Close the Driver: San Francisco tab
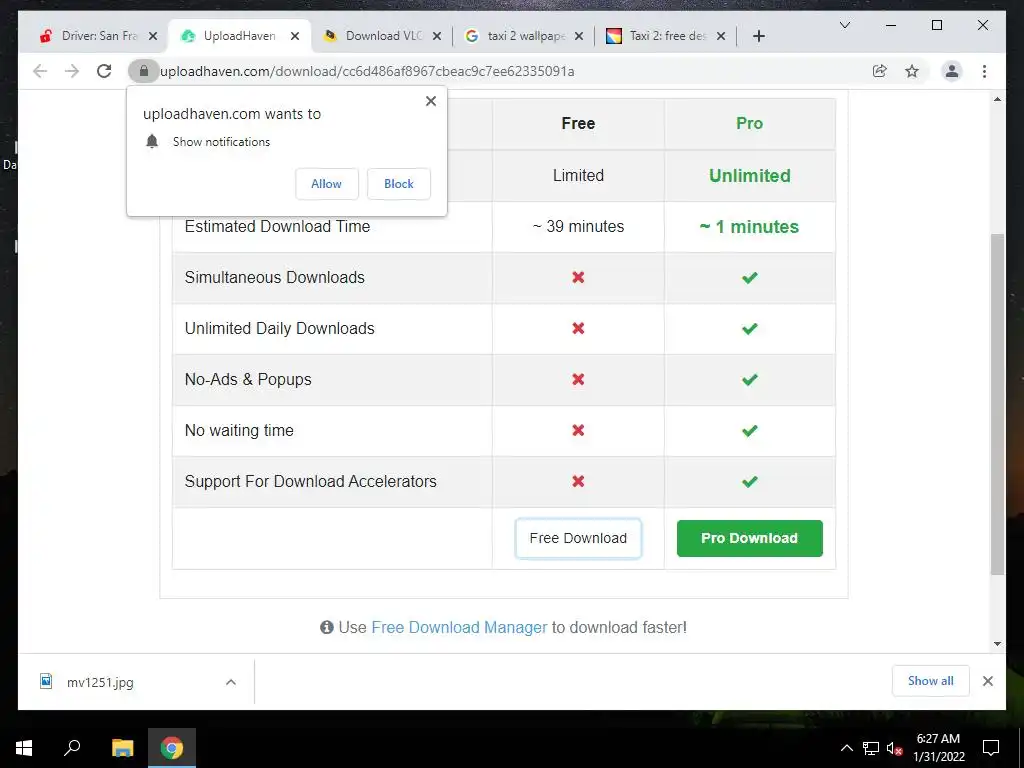Viewport: 1024px width, 768px height. (153, 36)
